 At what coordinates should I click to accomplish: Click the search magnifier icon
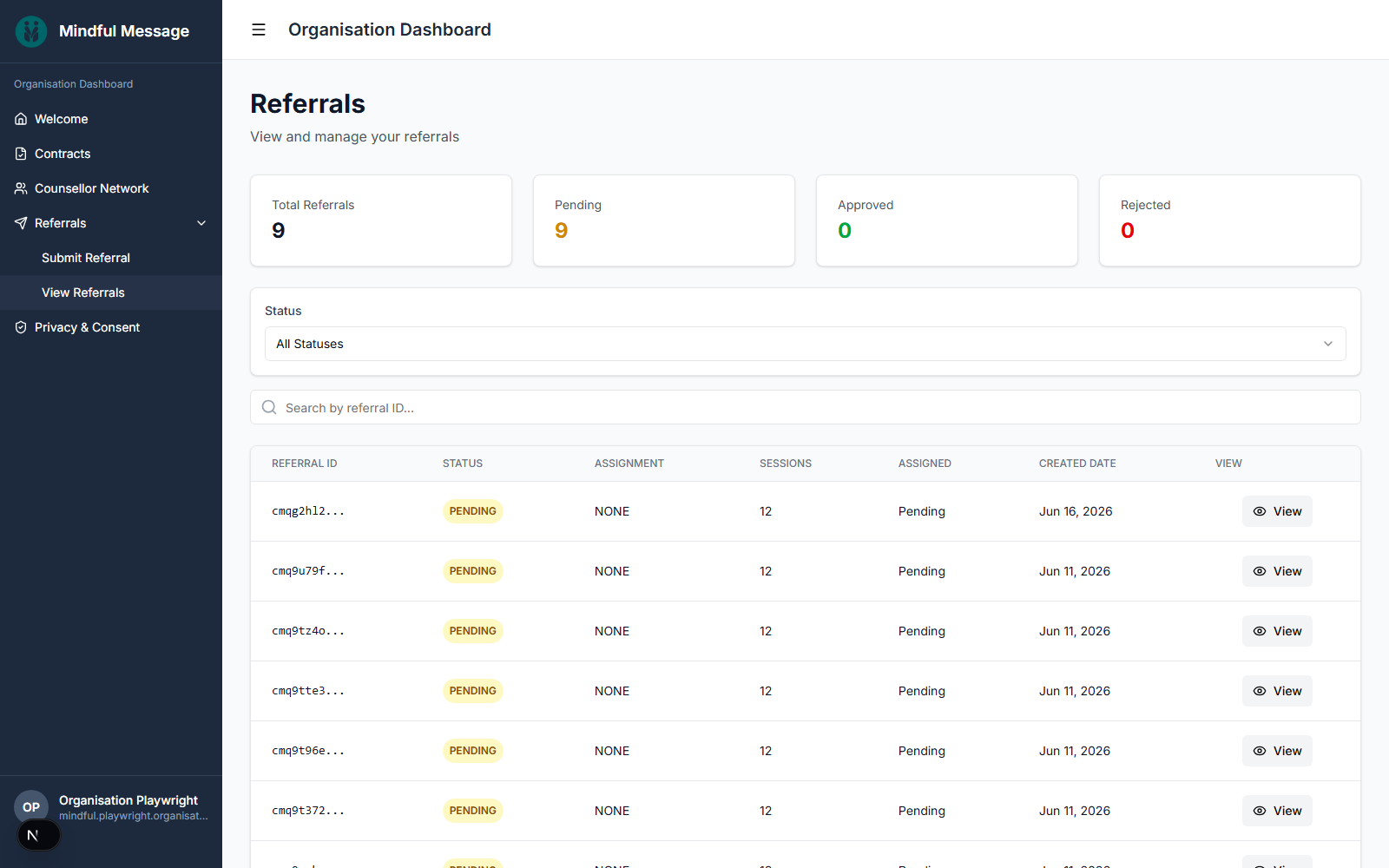click(x=269, y=407)
